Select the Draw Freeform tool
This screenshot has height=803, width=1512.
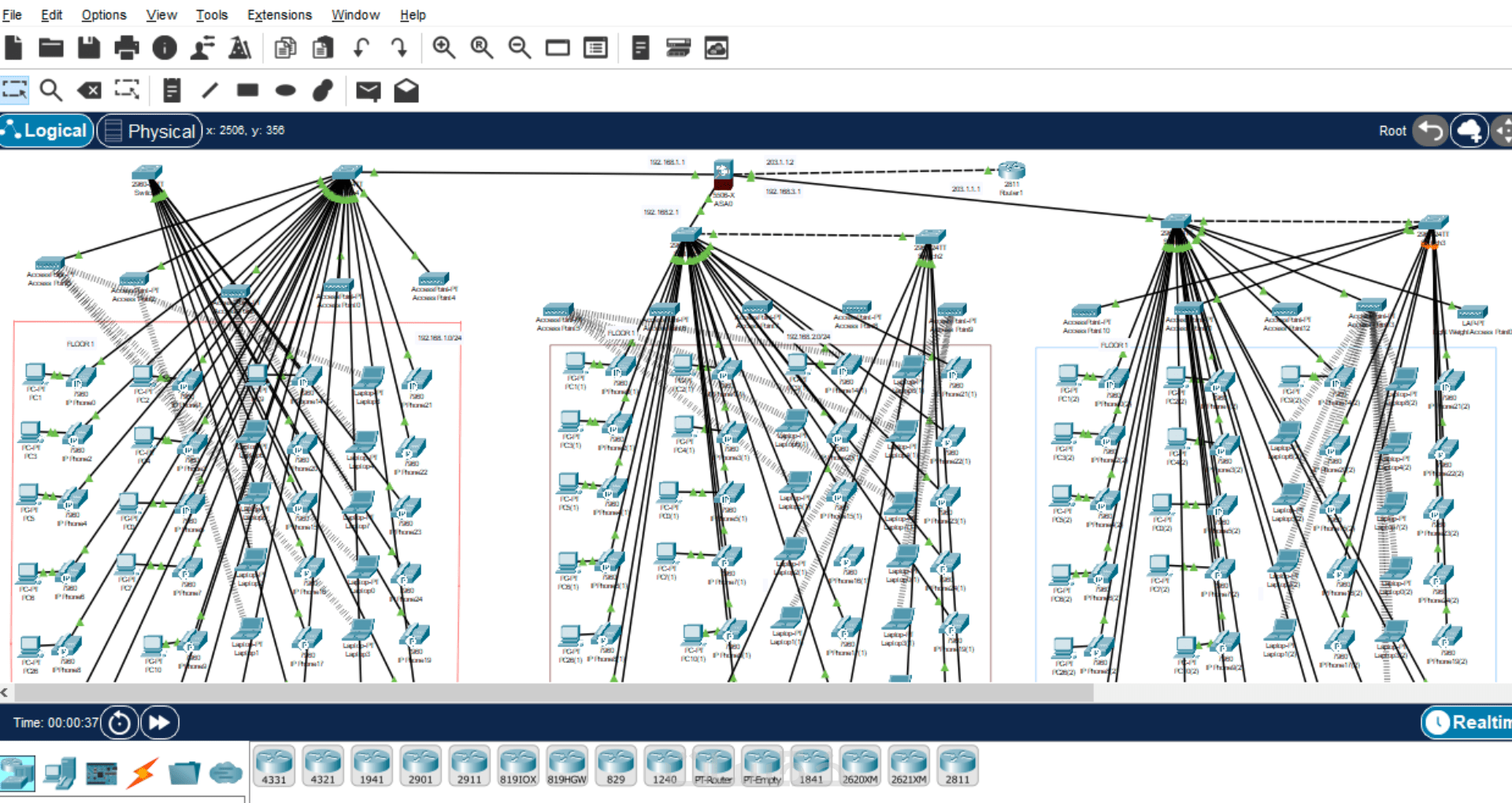click(323, 91)
